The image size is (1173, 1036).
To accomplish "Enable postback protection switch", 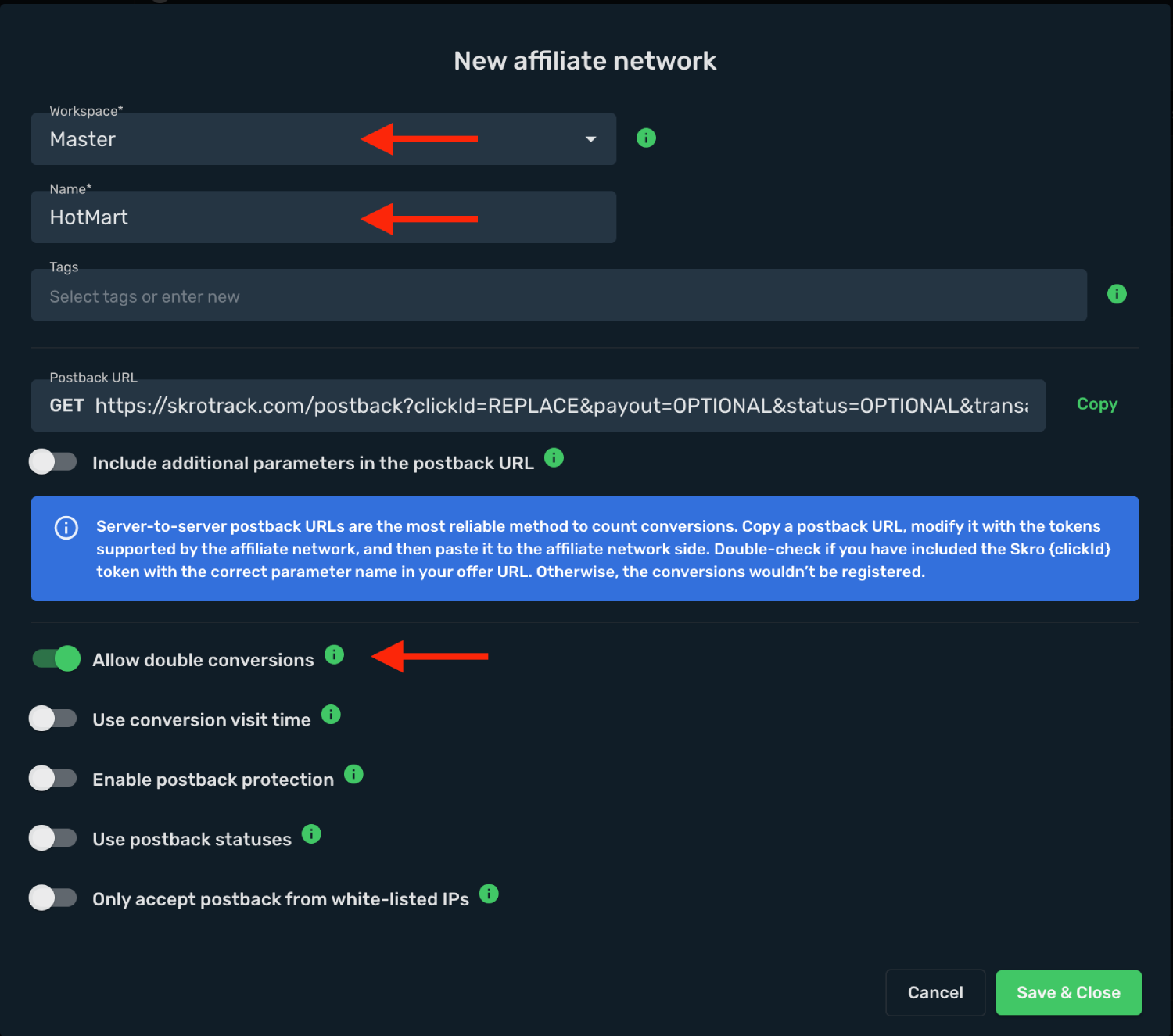I will pos(53,779).
